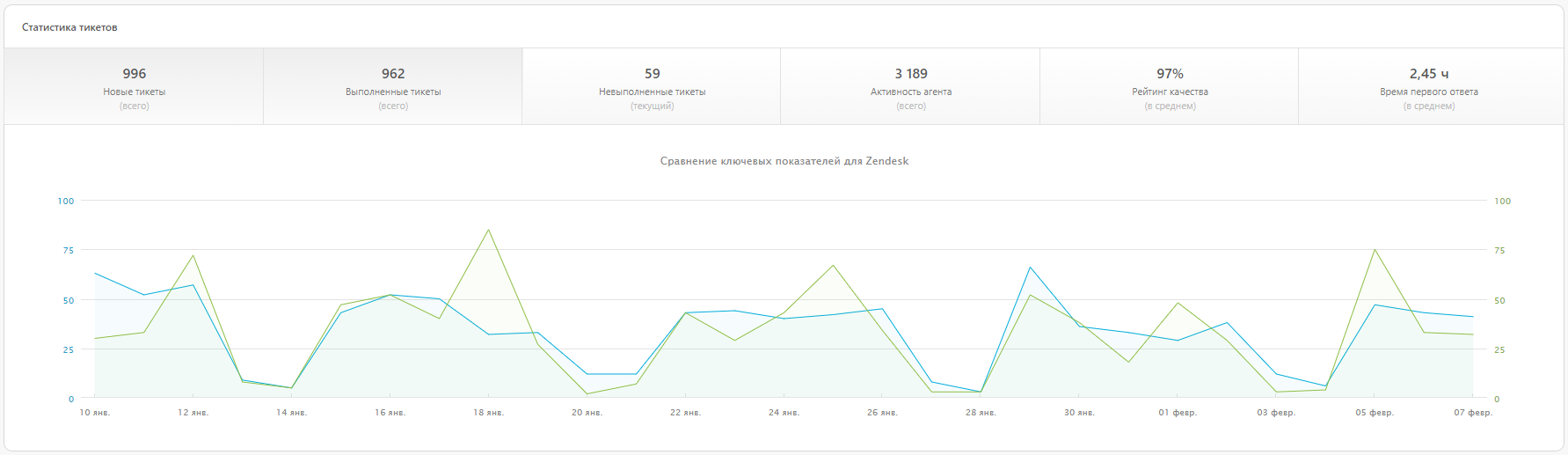Click the 20 янв. x-axis label
Image resolution: width=1568 pixels, height=455 pixels.
click(x=587, y=412)
